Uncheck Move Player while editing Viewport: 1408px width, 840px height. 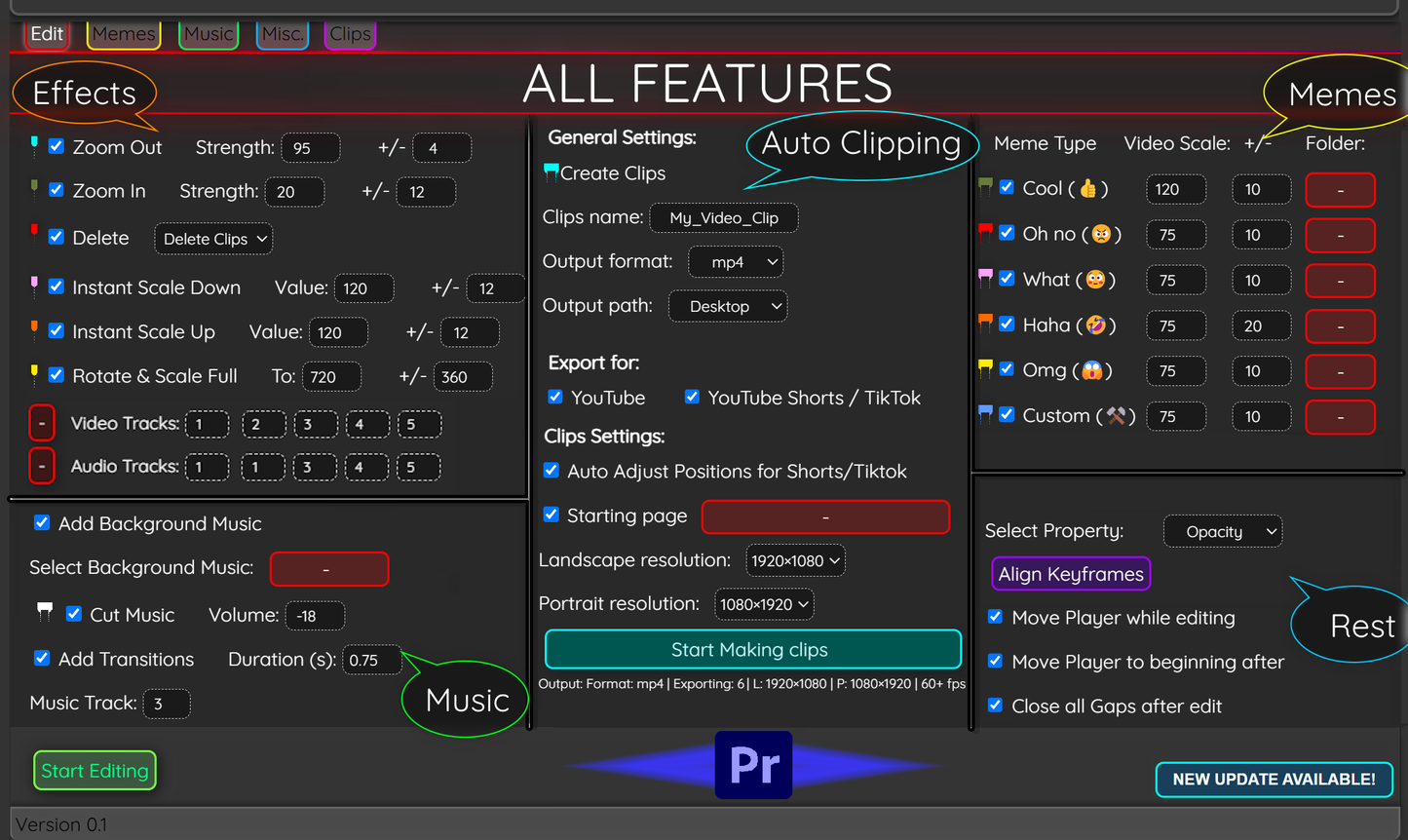pyautogui.click(x=995, y=617)
